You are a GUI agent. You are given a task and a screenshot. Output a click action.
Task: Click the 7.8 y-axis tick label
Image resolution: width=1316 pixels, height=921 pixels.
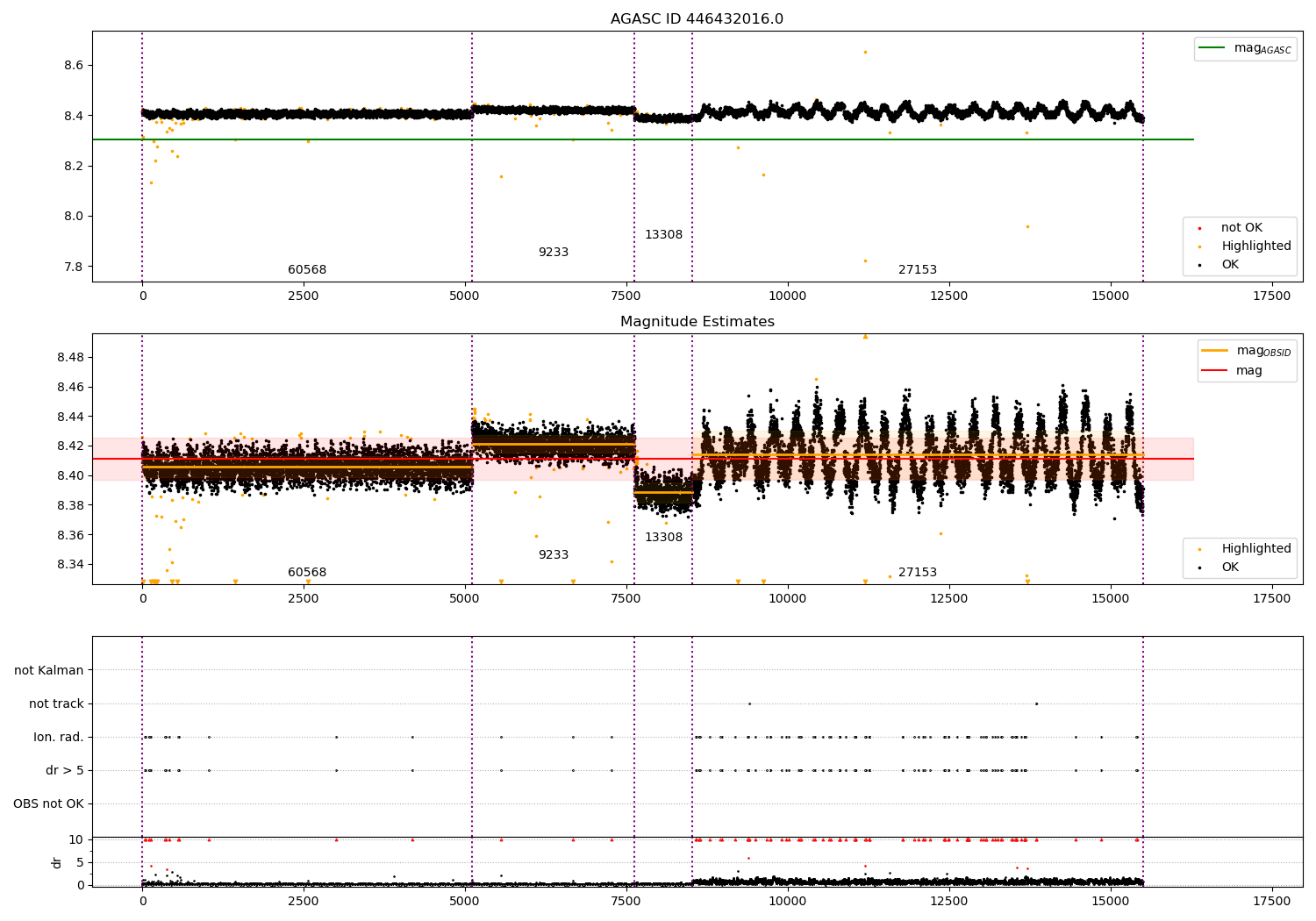click(74, 267)
